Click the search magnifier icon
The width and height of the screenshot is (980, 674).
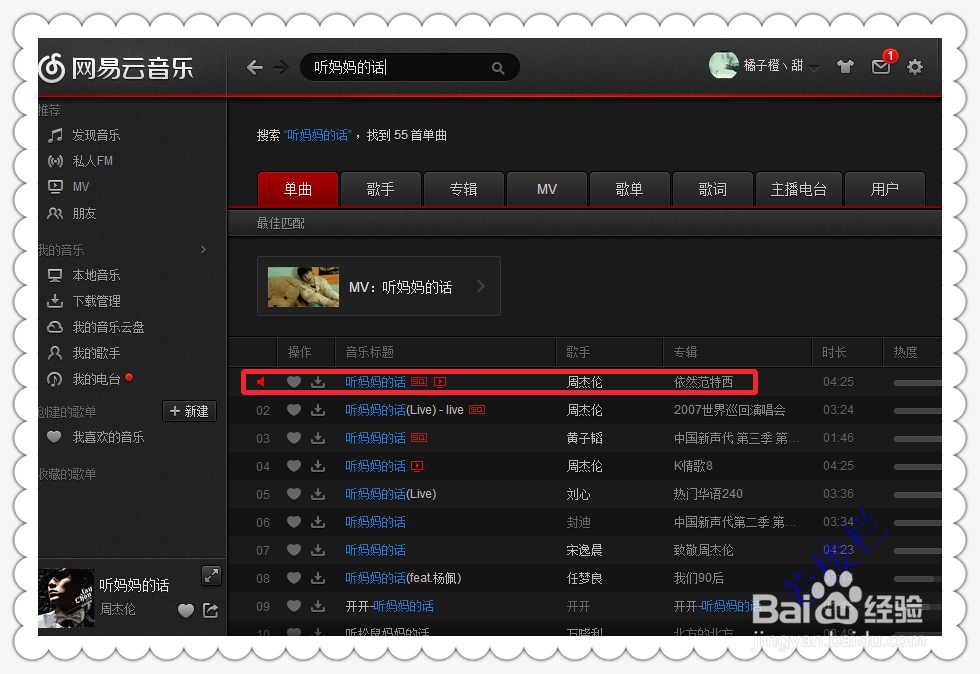498,68
